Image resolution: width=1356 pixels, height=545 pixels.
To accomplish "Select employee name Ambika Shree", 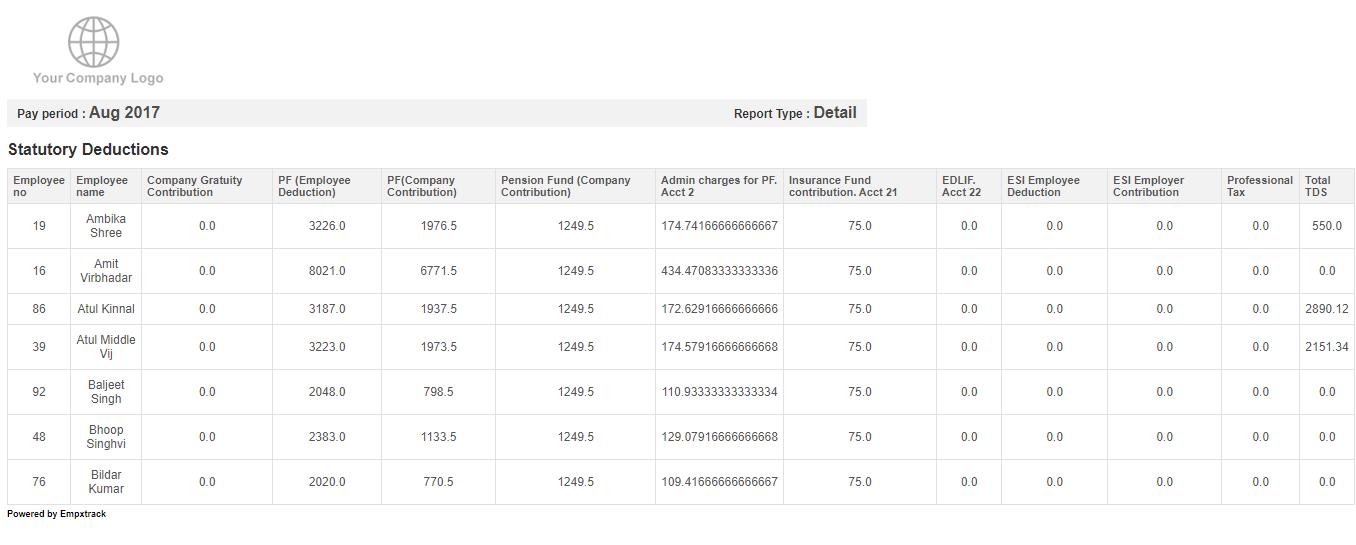I will click(x=106, y=226).
